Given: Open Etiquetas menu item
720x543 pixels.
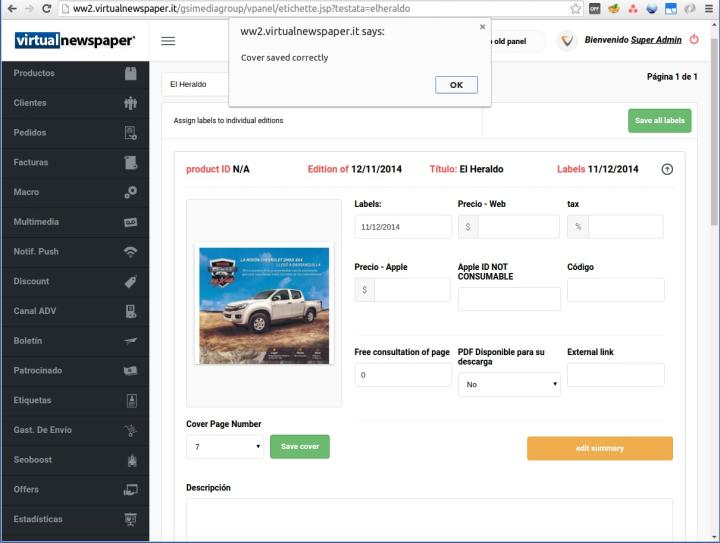Looking at the screenshot, I should point(75,400).
